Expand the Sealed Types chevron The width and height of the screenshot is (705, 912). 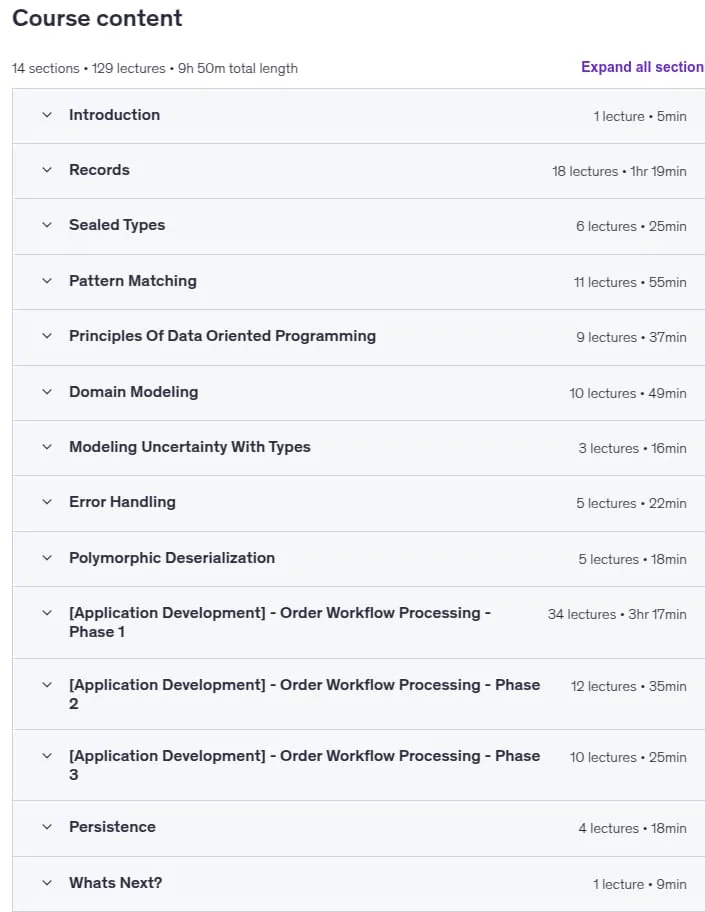[47, 225]
